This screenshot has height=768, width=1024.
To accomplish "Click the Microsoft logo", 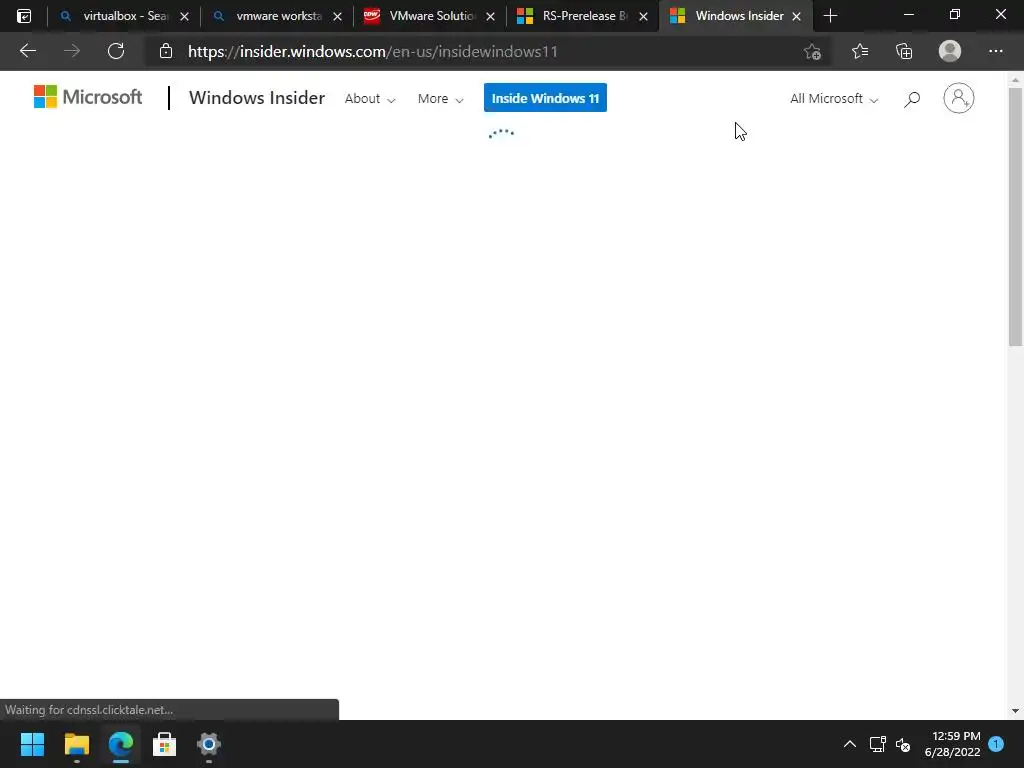I will click(x=88, y=97).
